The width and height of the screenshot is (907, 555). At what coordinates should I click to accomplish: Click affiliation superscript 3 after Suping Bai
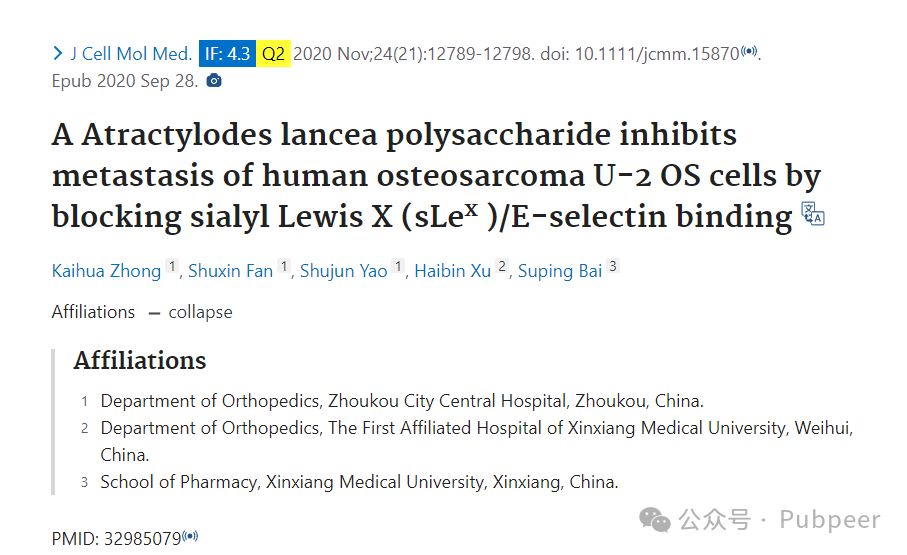pyautogui.click(x=613, y=266)
